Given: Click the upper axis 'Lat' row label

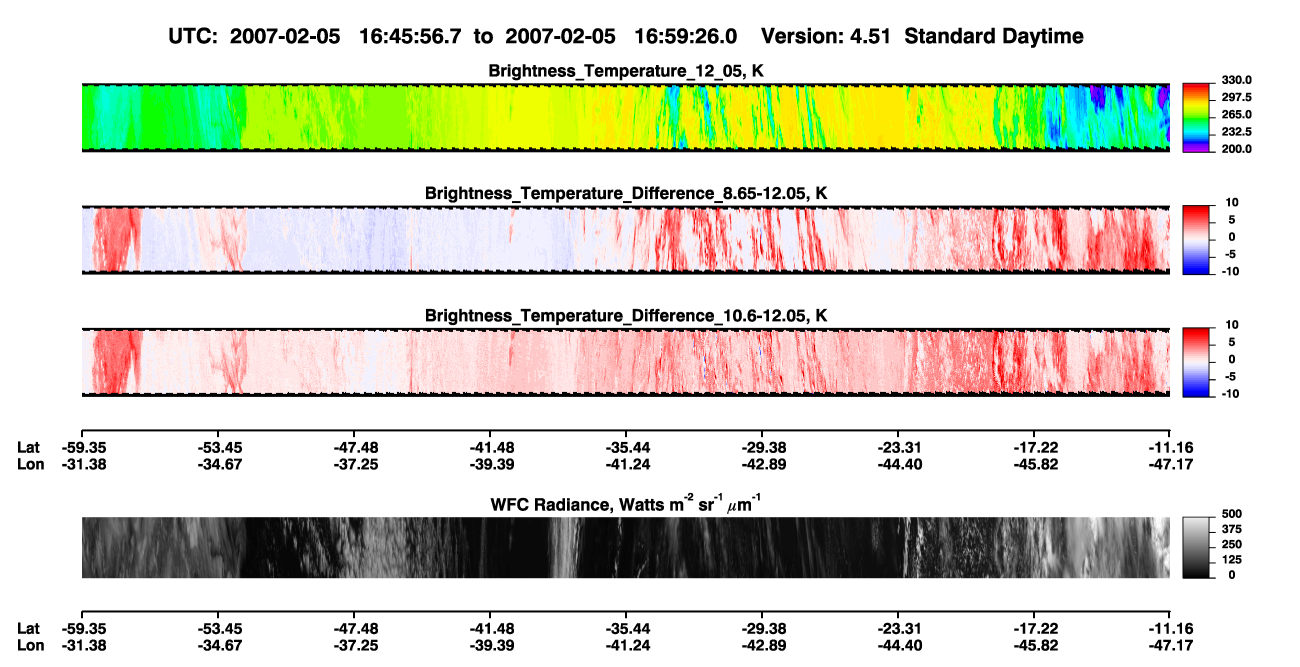Looking at the screenshot, I should tap(29, 447).
